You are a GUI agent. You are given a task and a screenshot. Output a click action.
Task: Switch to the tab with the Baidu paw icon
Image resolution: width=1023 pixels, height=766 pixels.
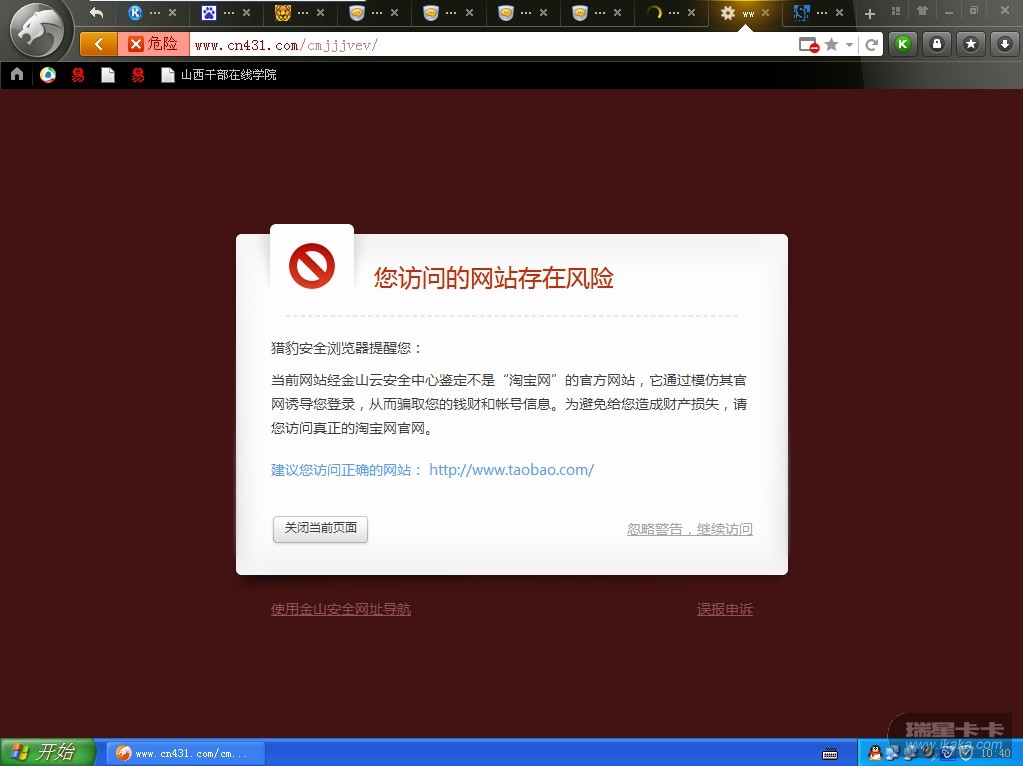pyautogui.click(x=209, y=12)
